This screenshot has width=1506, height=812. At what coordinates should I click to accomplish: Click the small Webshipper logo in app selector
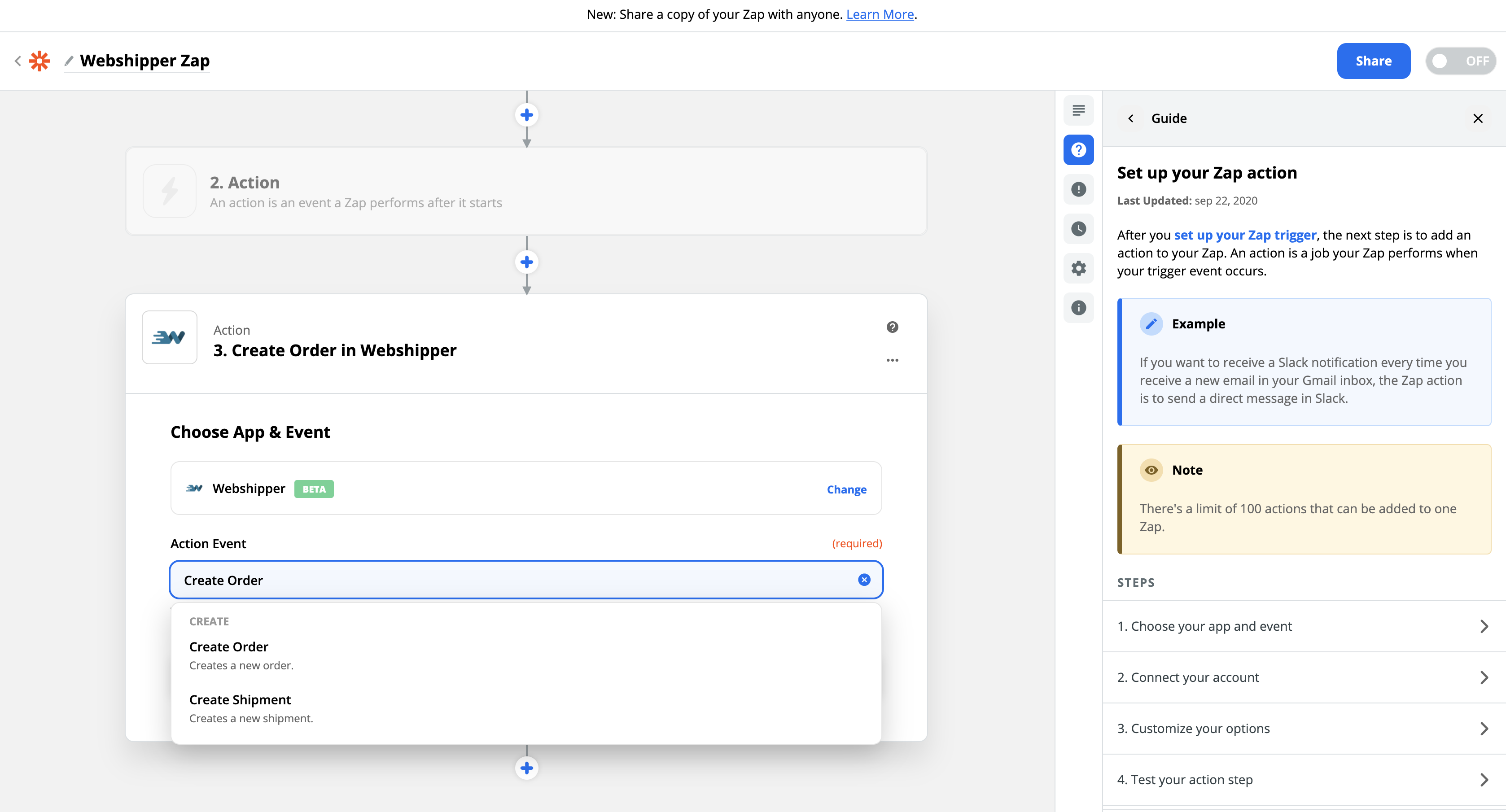coord(194,488)
